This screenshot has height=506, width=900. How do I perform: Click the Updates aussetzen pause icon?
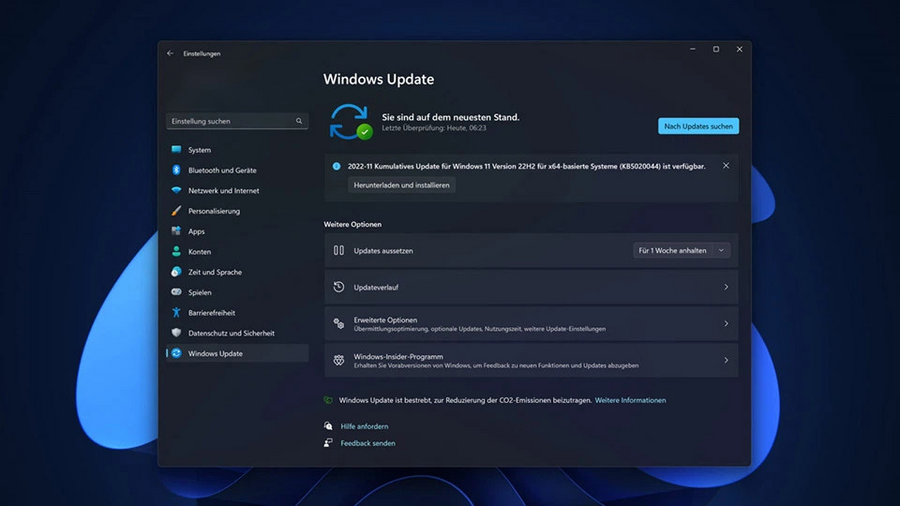coord(339,250)
